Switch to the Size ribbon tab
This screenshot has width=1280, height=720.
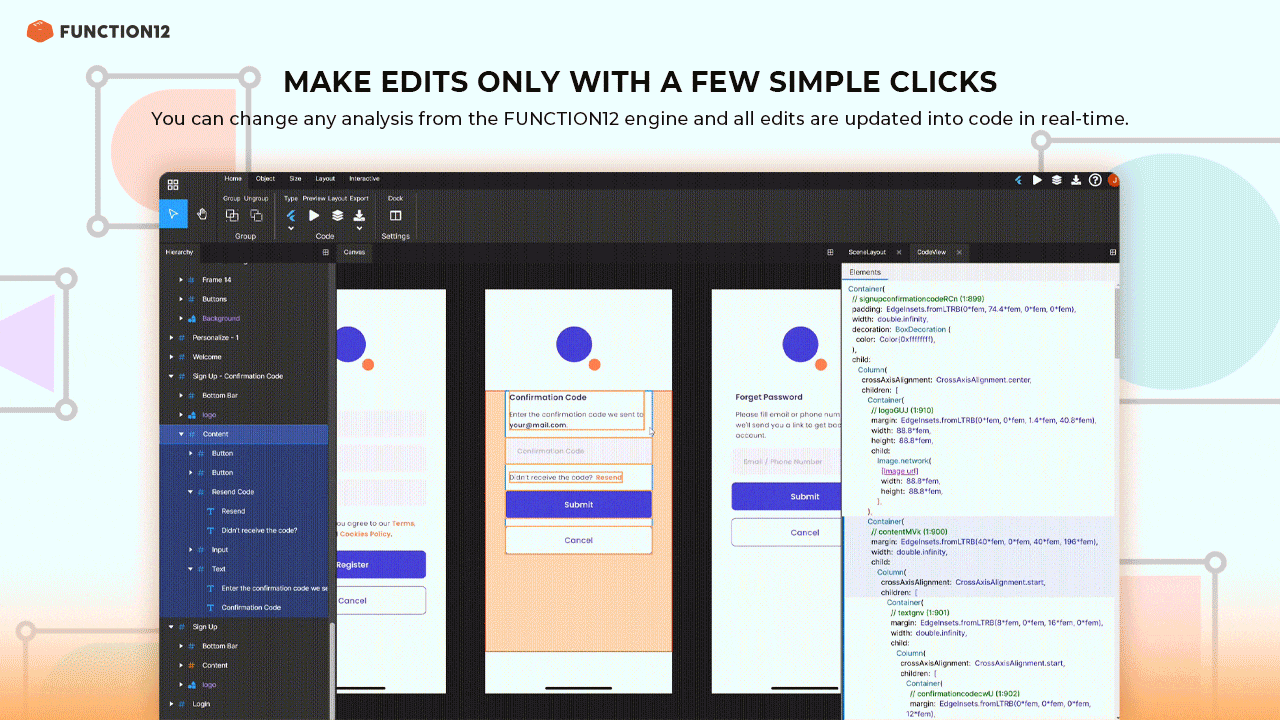click(x=295, y=179)
